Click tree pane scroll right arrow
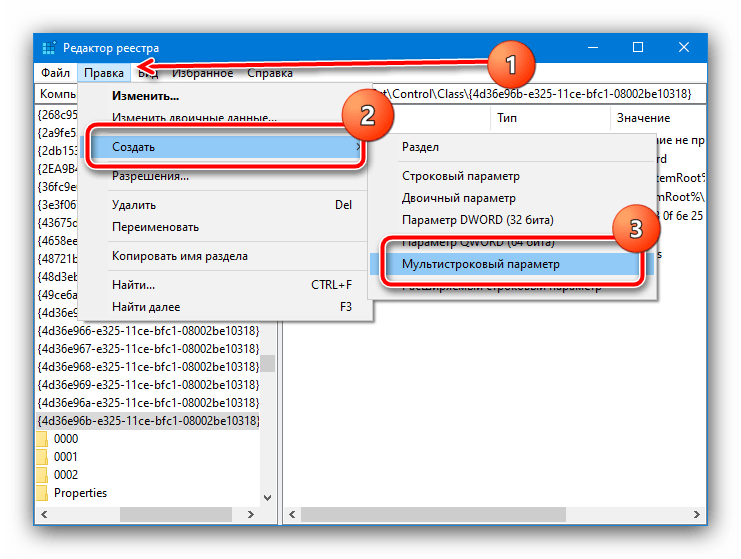This screenshot has width=741, height=559. 251,515
